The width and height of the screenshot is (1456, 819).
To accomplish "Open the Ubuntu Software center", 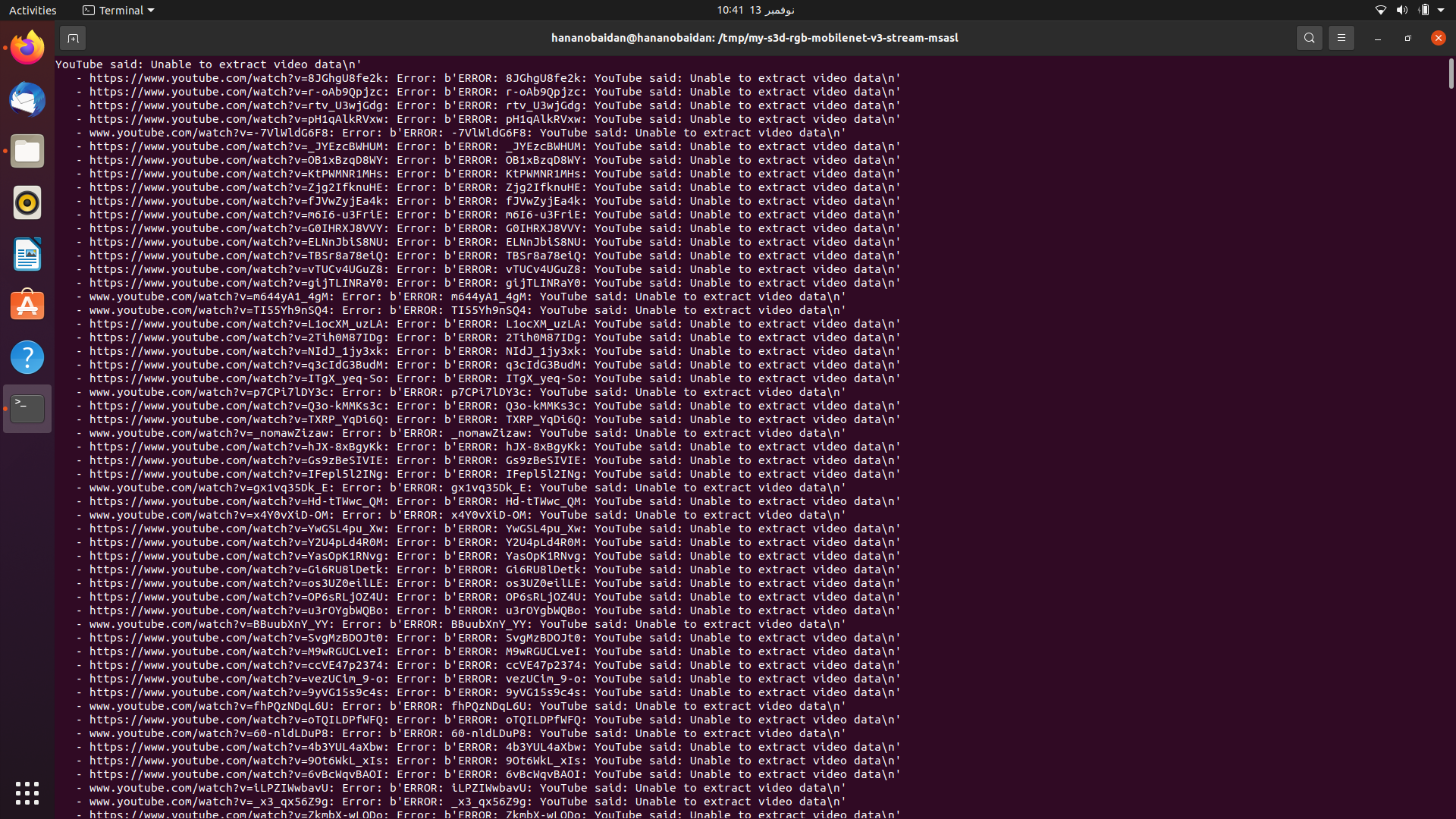I will coord(27,304).
